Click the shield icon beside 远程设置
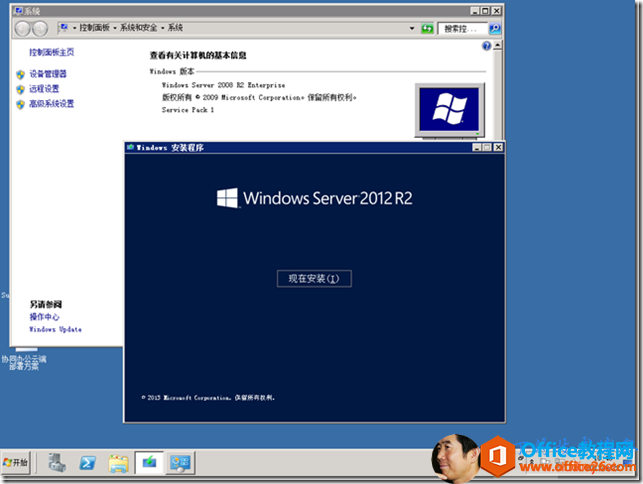The image size is (643, 484). 21,89
